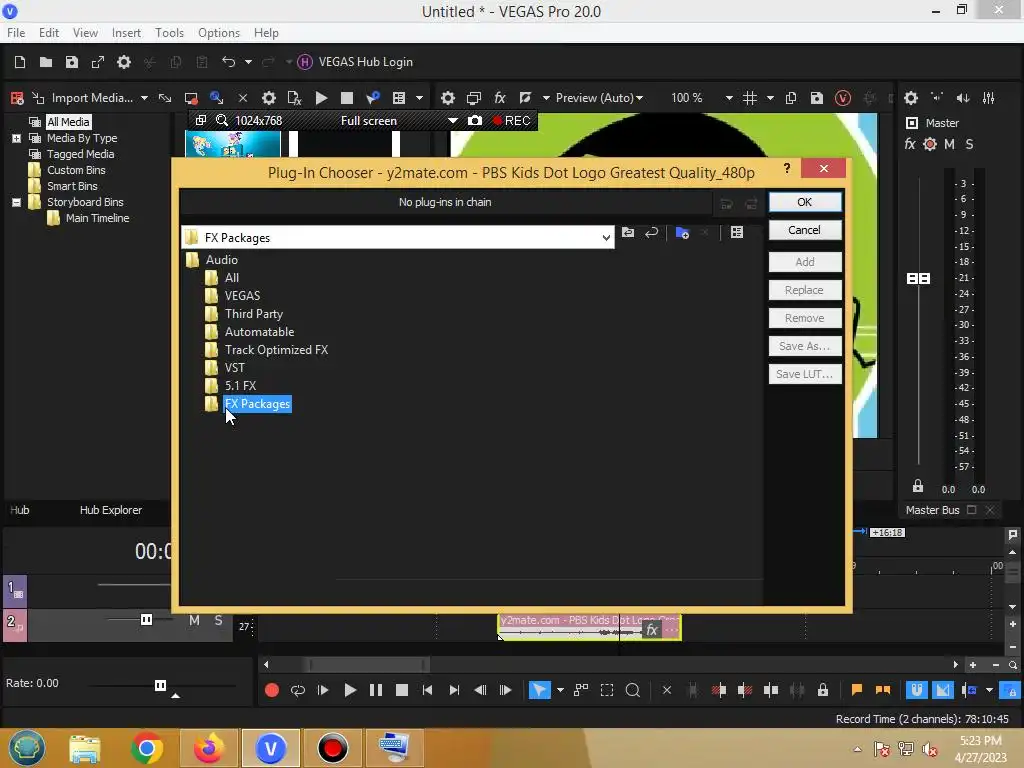Screen dimensions: 1024x768
Task: Open the Edit menu
Action: [x=49, y=33]
